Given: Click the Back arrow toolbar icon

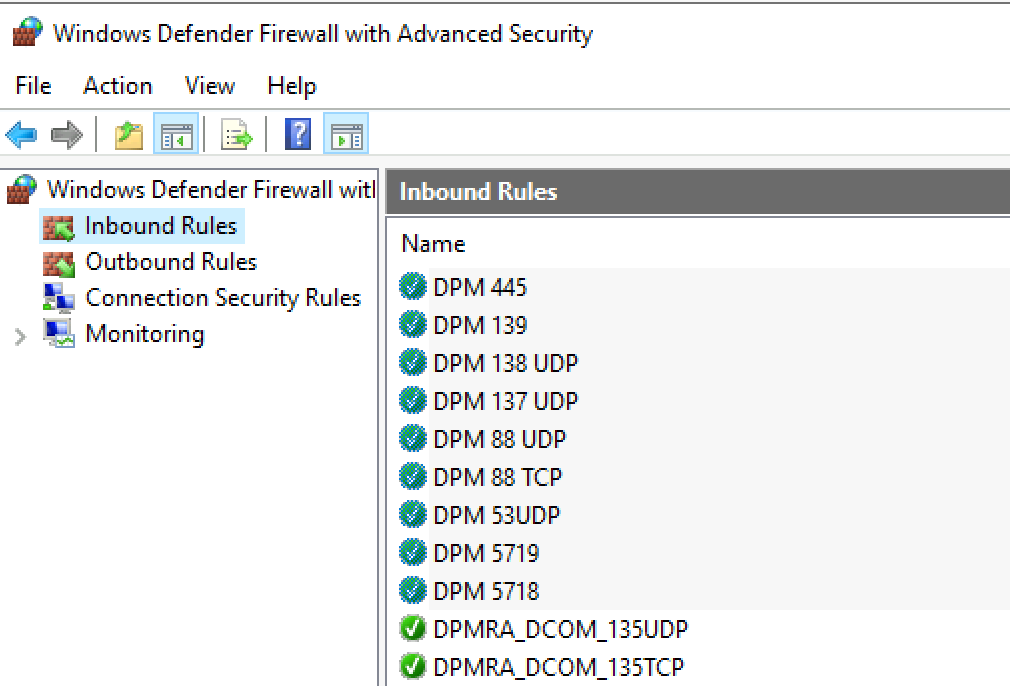Looking at the screenshot, I should [x=21, y=135].
